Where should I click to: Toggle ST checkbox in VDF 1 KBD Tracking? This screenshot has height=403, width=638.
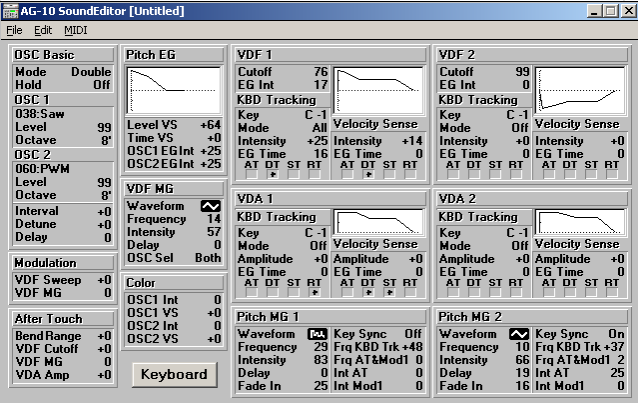(293, 175)
